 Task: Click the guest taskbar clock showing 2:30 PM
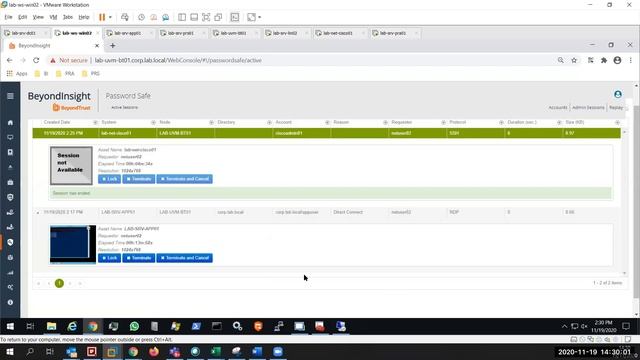click(x=604, y=326)
